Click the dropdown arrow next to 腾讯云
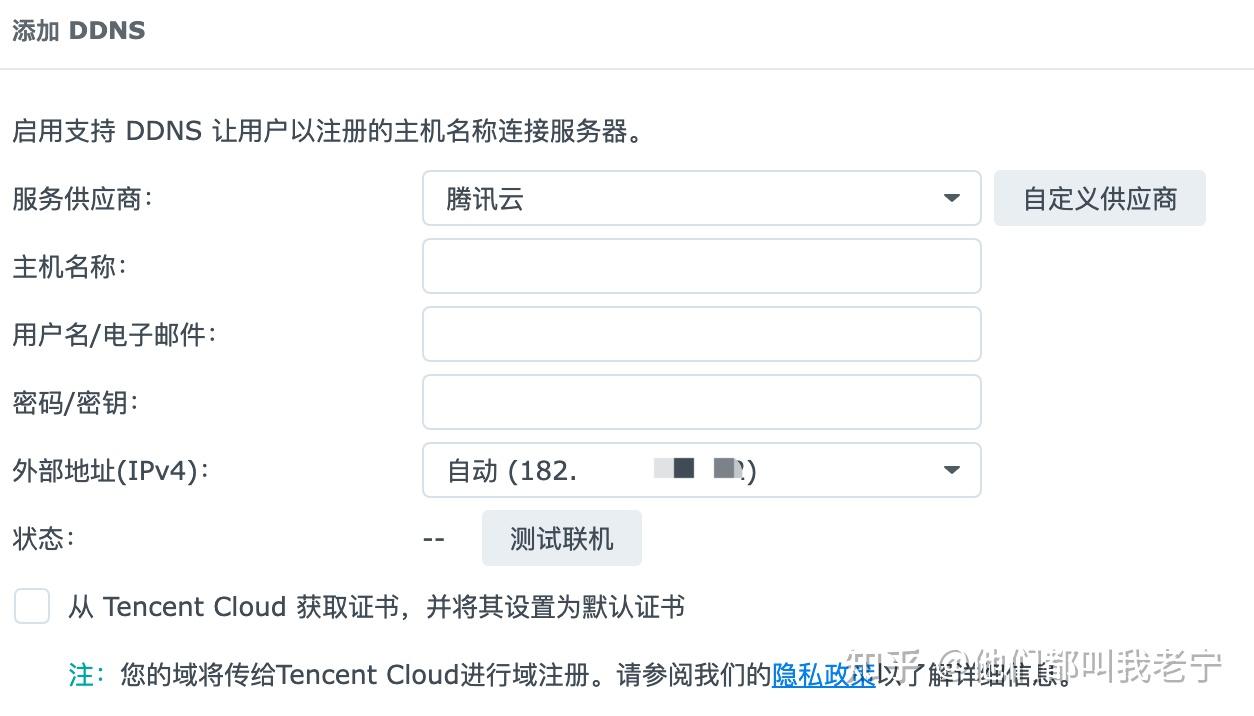The width and height of the screenshot is (1254, 716). coord(951,198)
